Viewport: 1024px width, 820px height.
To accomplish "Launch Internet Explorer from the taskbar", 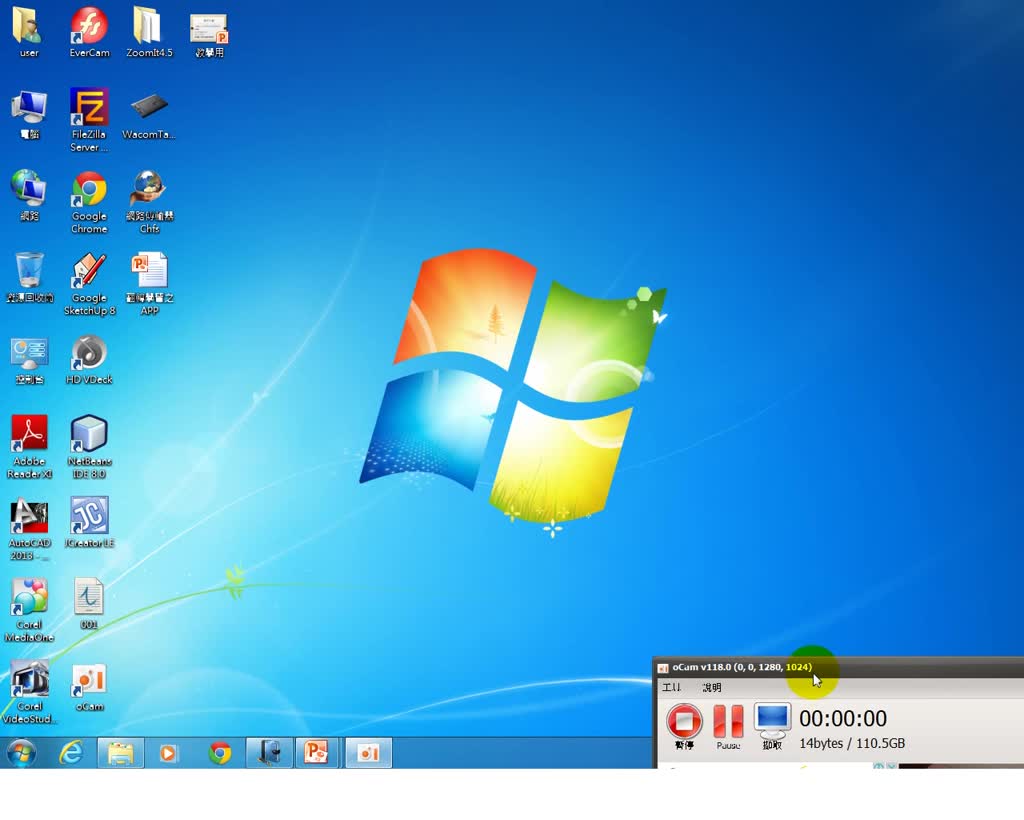I will point(71,753).
